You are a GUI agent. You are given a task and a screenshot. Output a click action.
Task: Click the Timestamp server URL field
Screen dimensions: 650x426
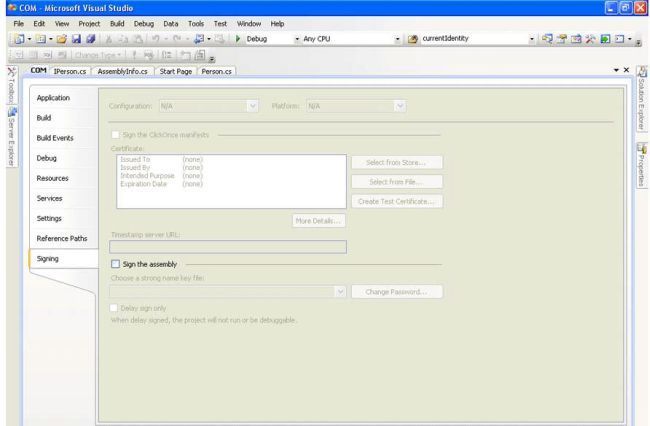tap(228, 247)
